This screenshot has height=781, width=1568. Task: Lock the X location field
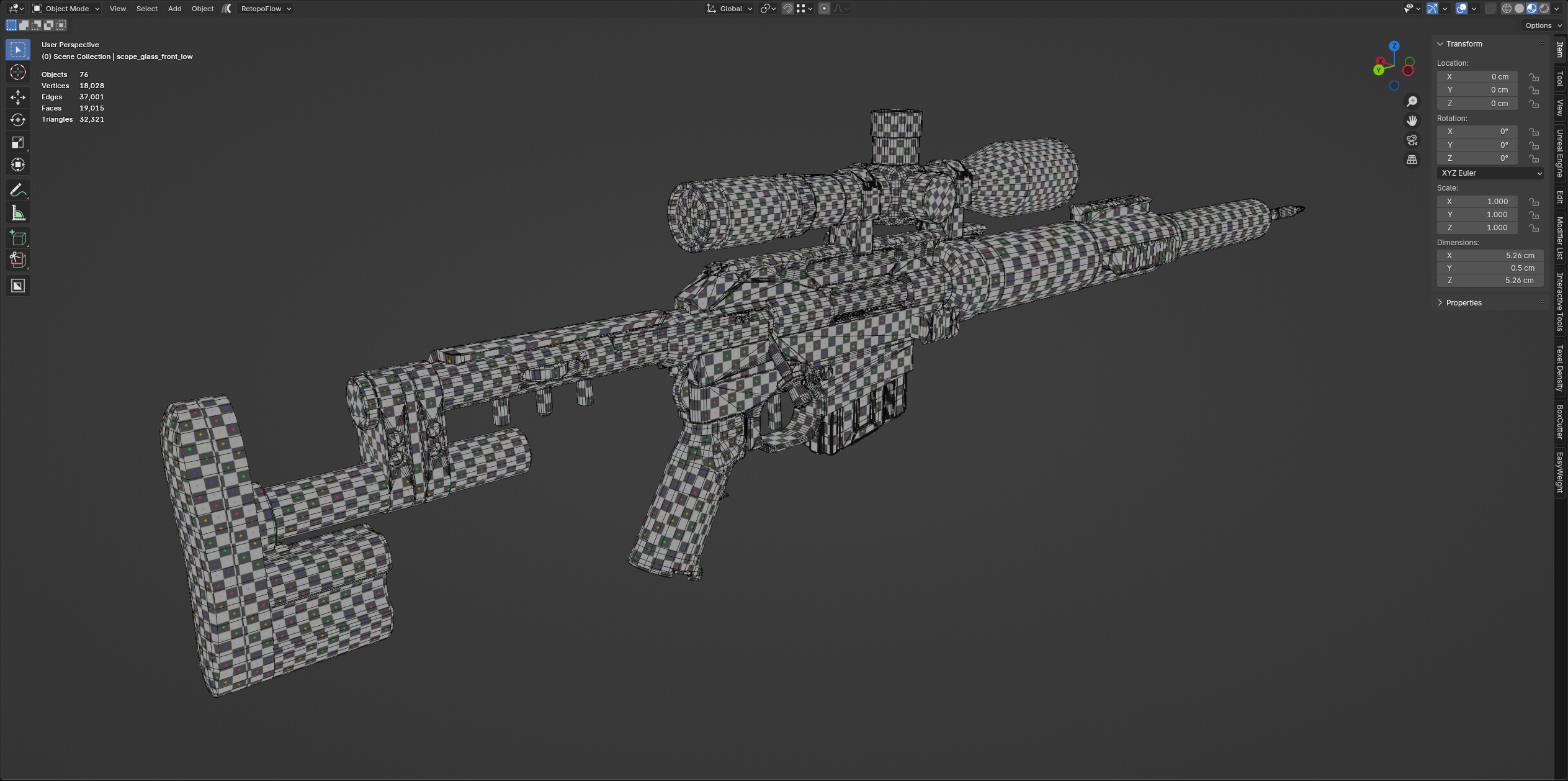click(1534, 77)
